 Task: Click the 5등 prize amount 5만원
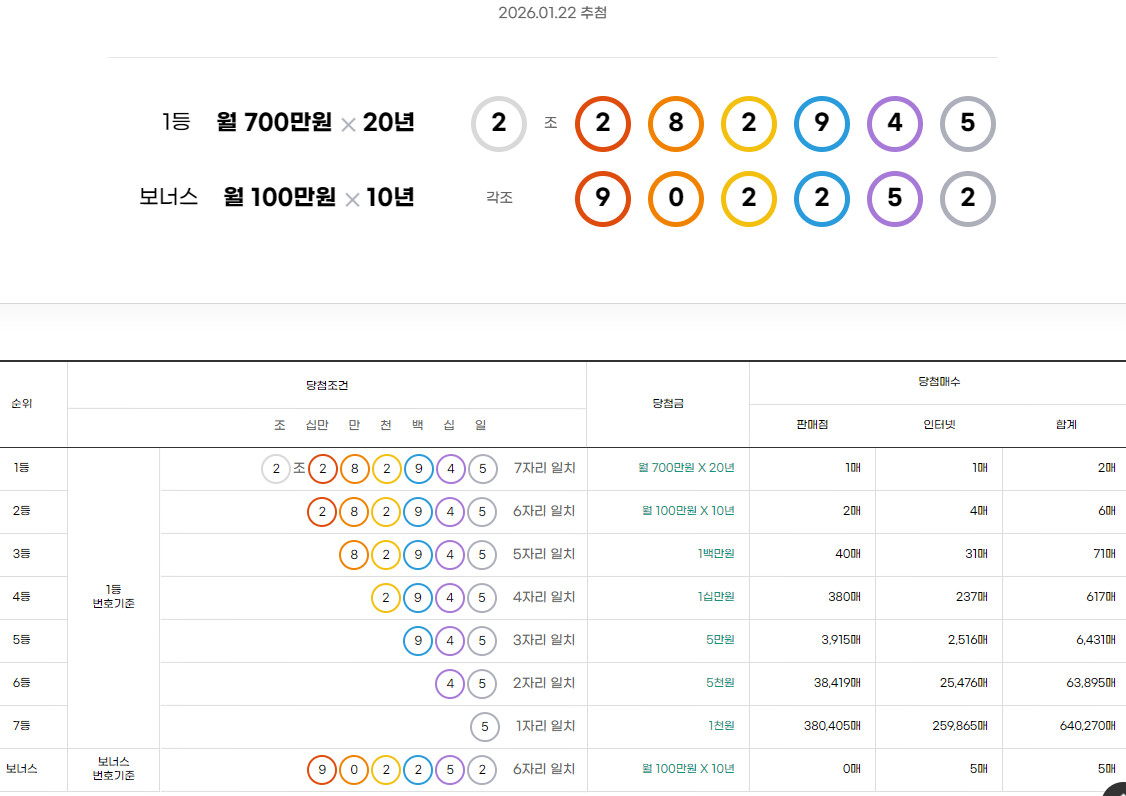(719, 640)
